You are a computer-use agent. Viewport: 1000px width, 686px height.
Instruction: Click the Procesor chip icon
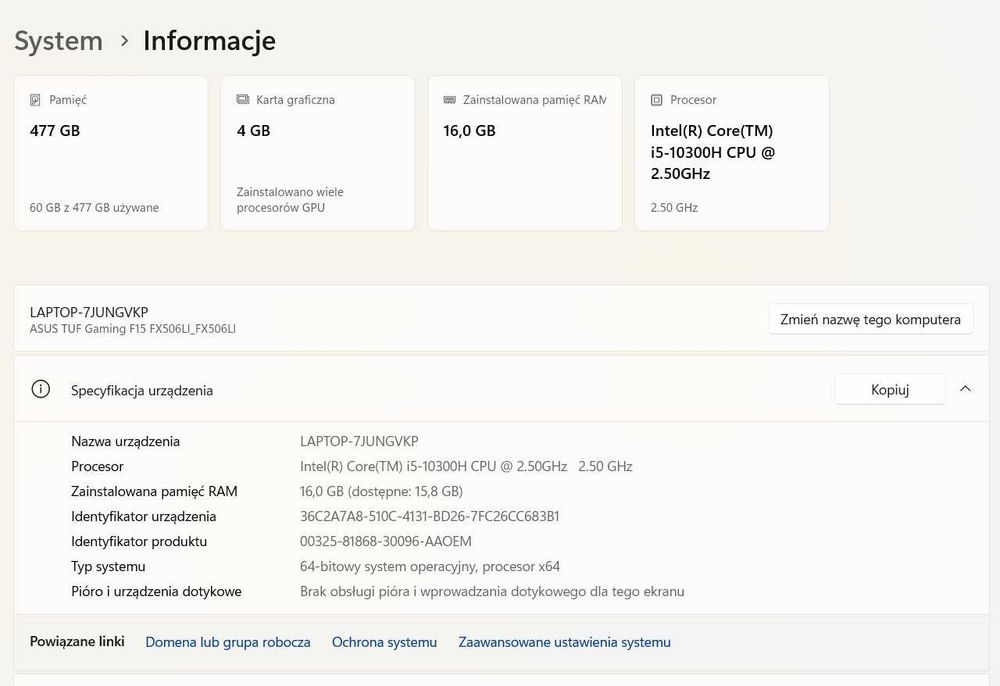pos(657,100)
